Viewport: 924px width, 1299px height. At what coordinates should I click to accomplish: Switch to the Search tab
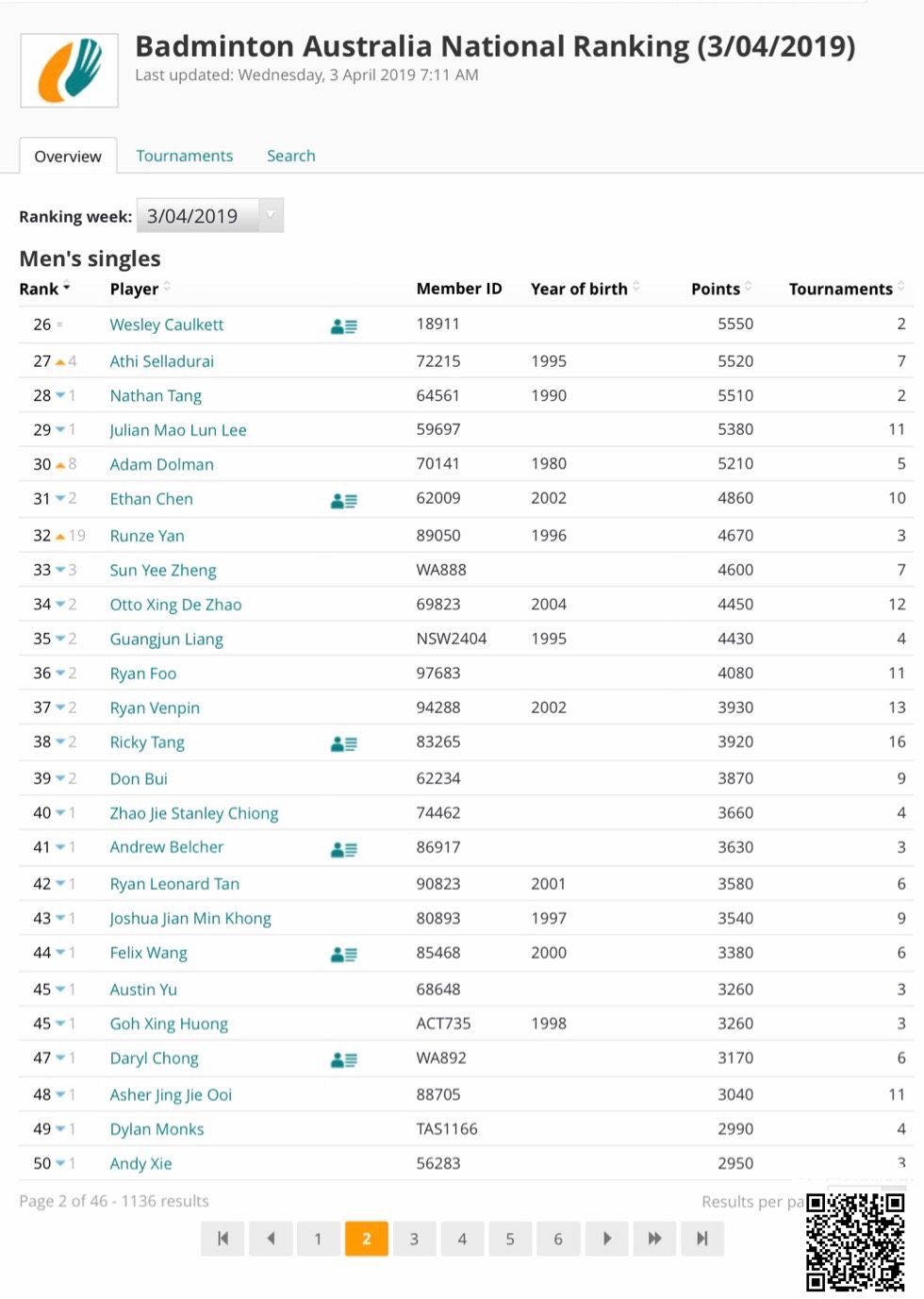click(x=290, y=156)
